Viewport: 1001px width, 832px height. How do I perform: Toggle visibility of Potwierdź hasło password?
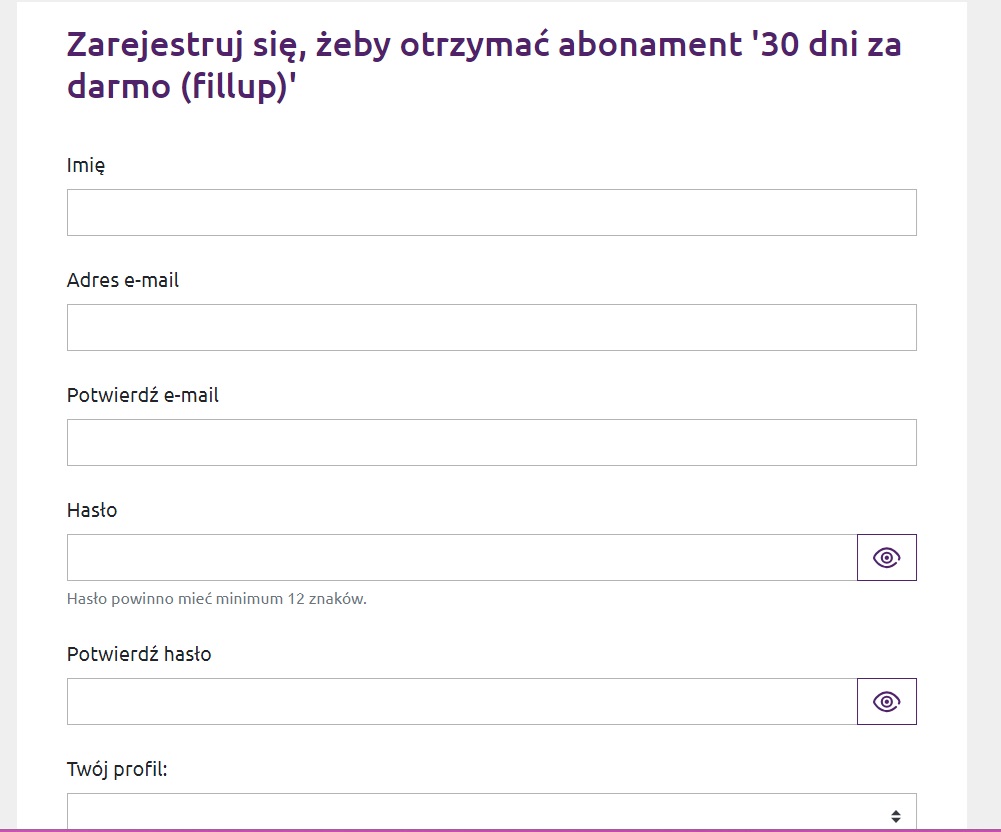(x=886, y=701)
